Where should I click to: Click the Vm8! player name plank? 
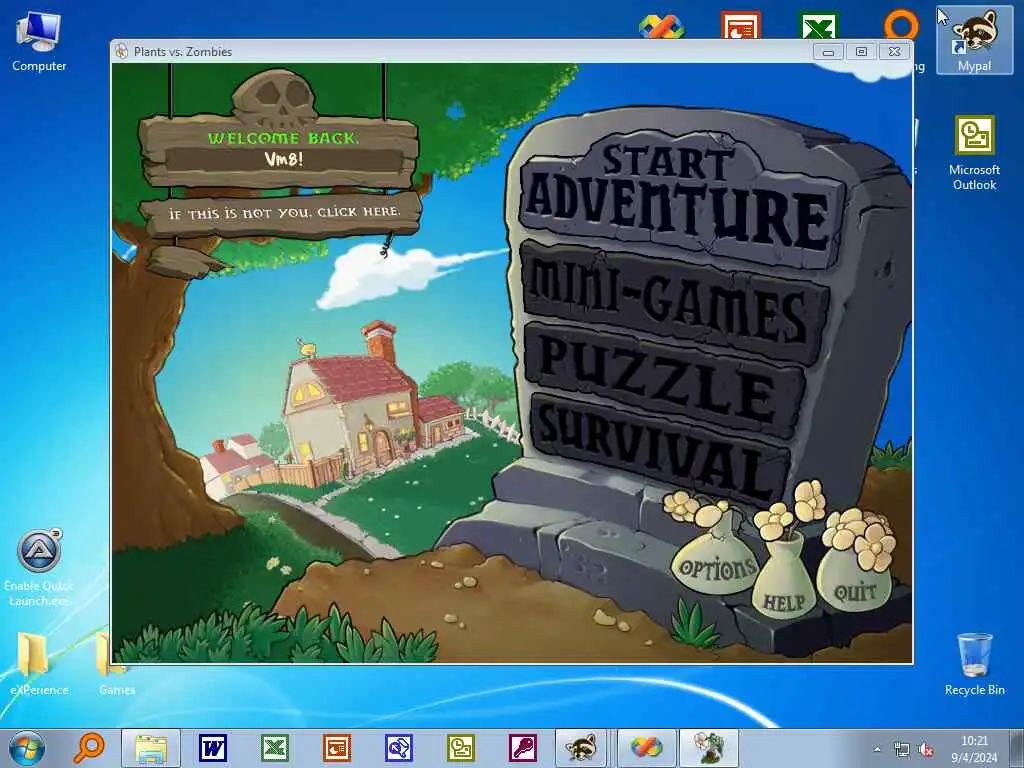[x=283, y=159]
